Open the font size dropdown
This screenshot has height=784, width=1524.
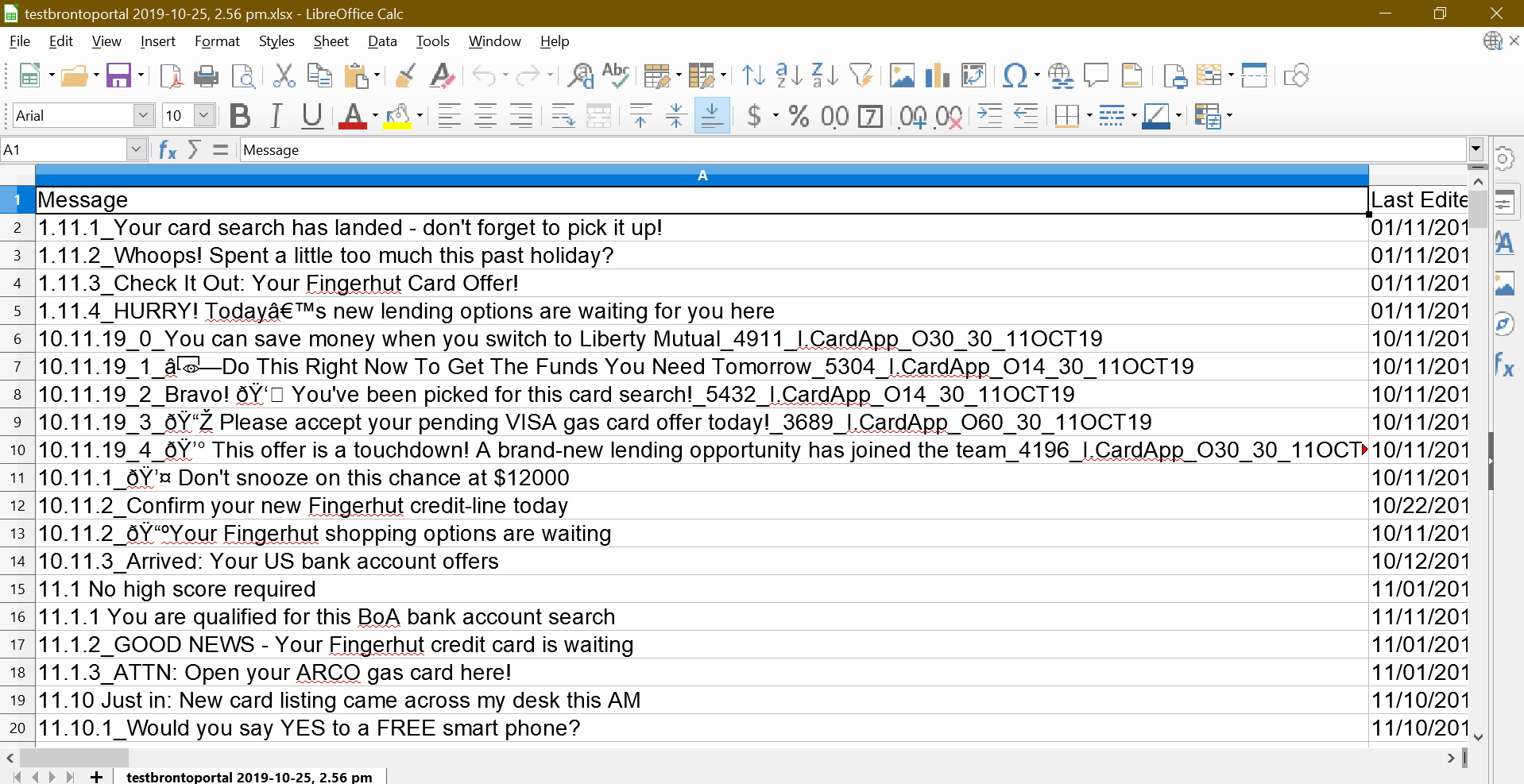204,115
